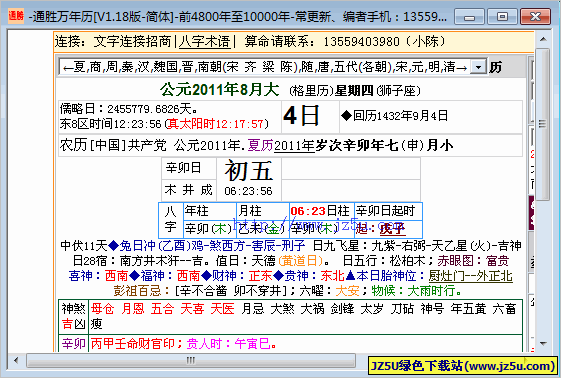This screenshot has height=378, width=561.
Task: Click the 年柱 column header cell
Action: point(210,211)
